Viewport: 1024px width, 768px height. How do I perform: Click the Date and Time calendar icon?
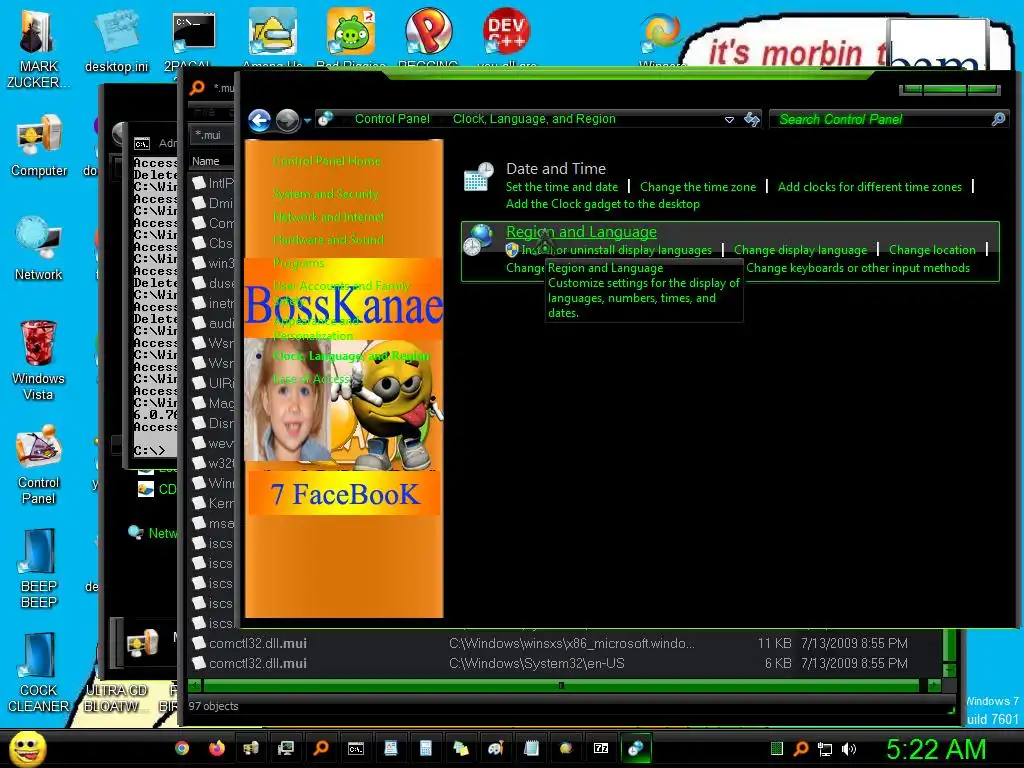pyautogui.click(x=479, y=177)
